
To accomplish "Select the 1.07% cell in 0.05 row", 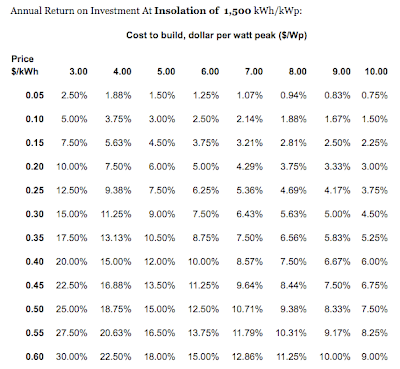I will tap(250, 95).
